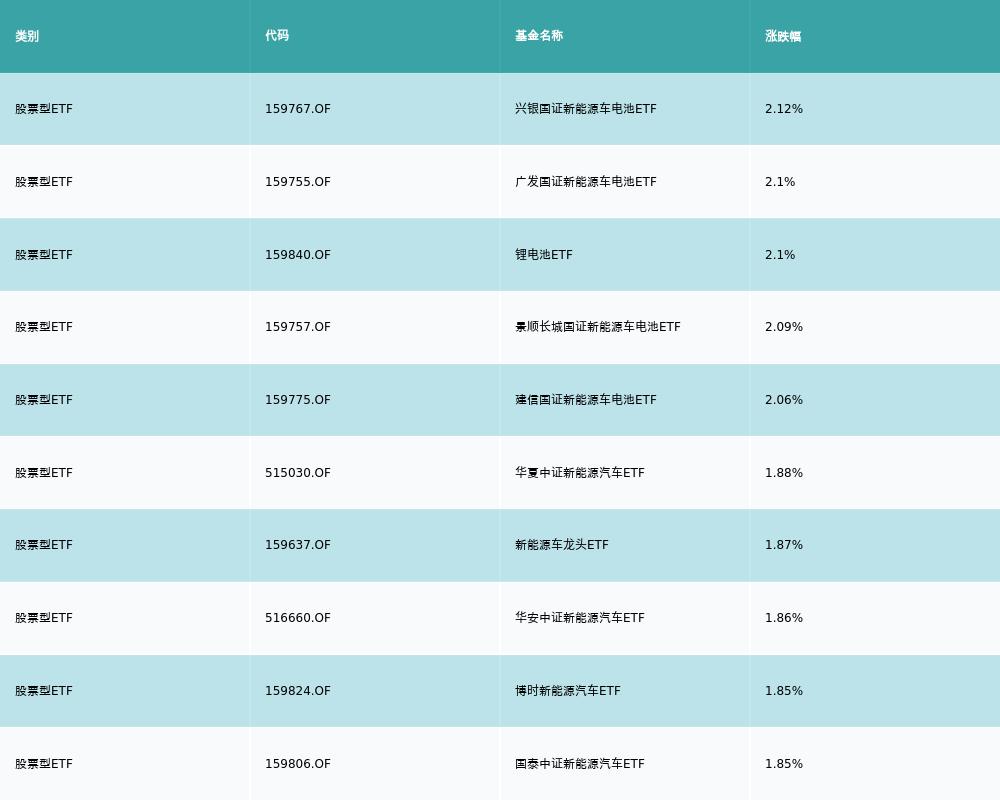Open 博时新能源汽车ETF fund name
The height and width of the screenshot is (800, 1000).
(x=568, y=691)
